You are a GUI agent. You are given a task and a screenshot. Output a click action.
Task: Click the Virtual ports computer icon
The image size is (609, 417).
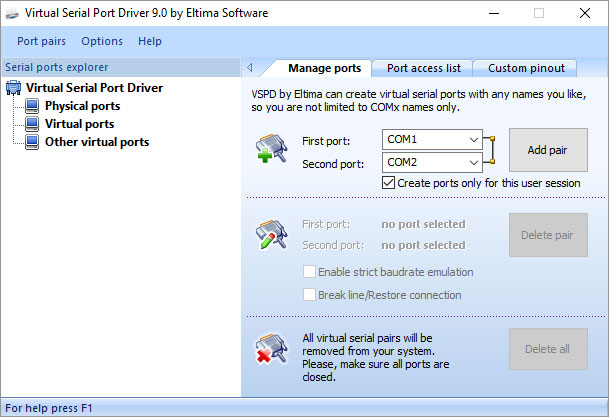tap(32, 124)
